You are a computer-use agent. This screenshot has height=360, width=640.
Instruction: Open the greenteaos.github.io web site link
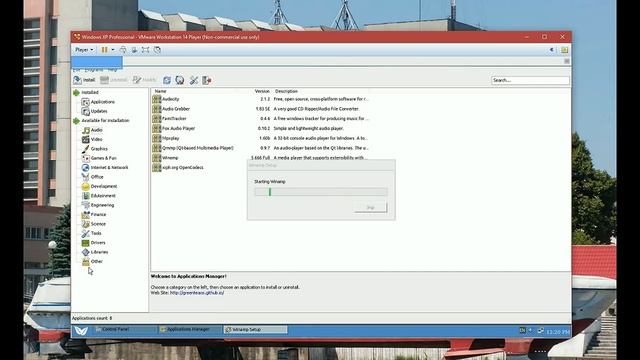coord(197,293)
